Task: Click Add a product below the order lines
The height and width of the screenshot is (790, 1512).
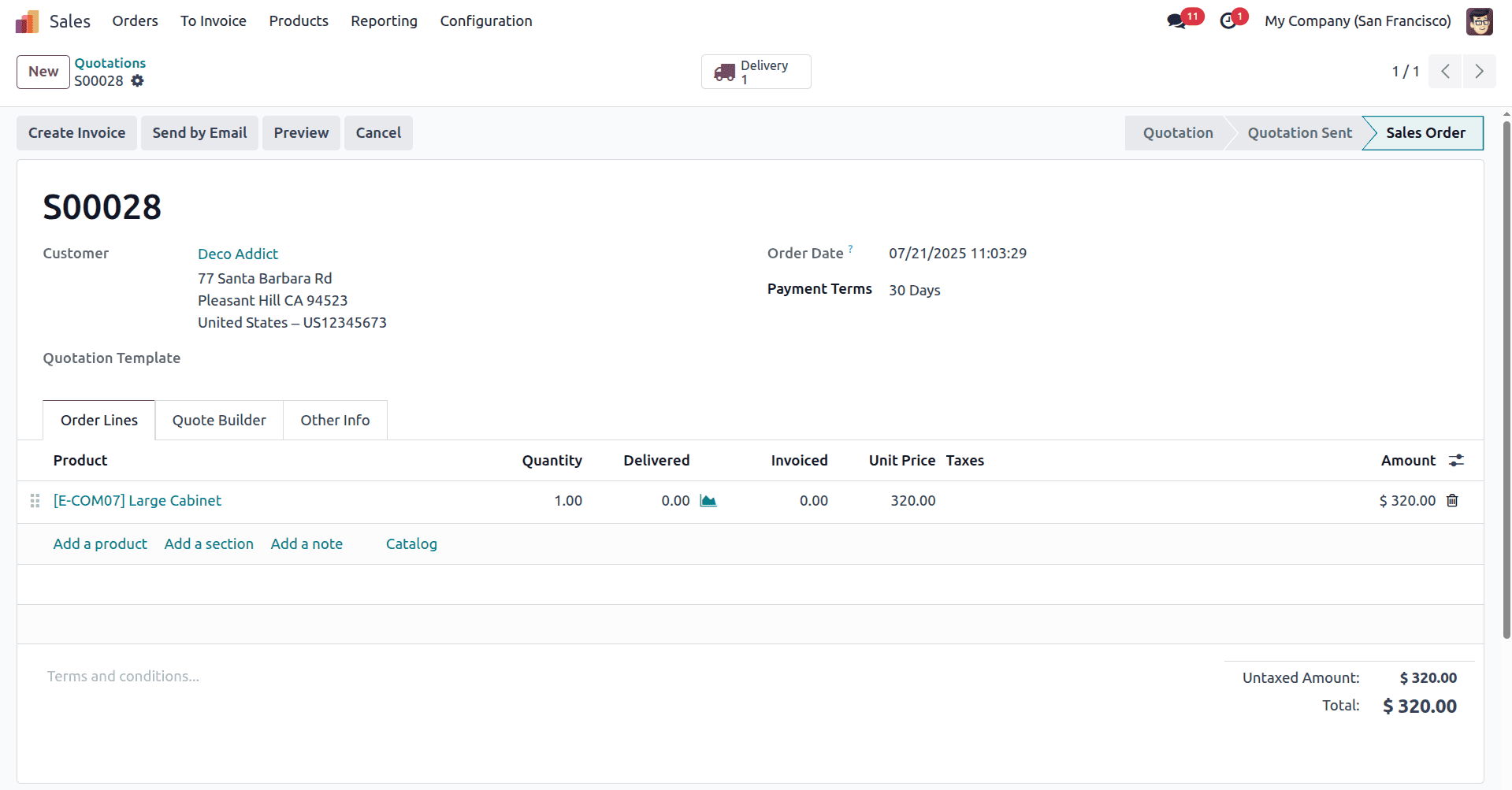Action: coord(99,543)
